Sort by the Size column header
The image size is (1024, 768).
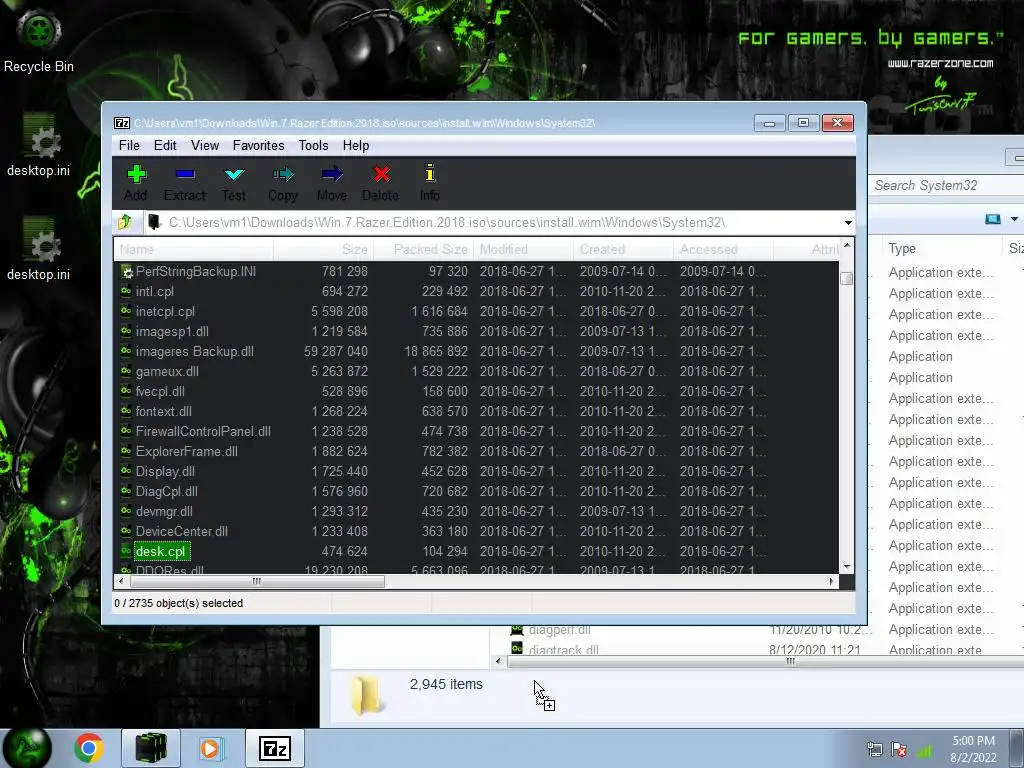click(x=324, y=249)
